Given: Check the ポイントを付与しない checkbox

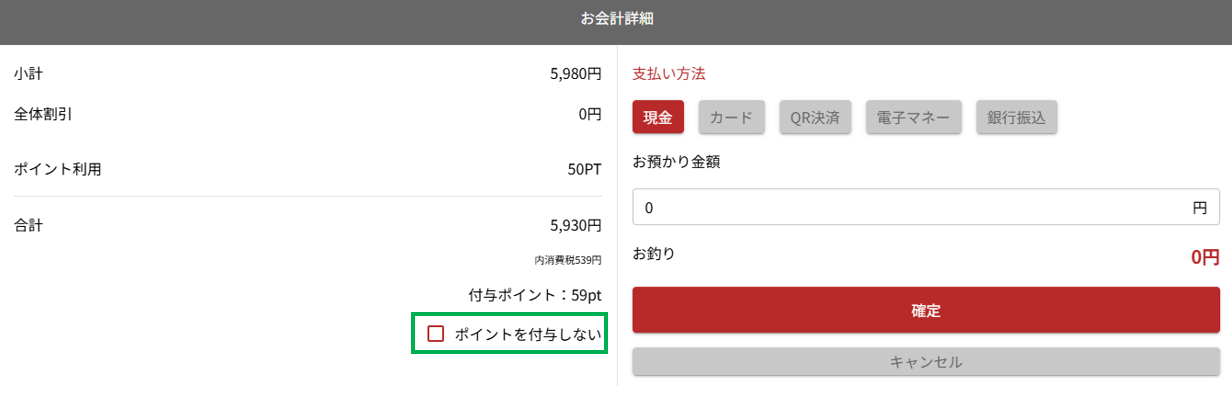Looking at the screenshot, I should [x=436, y=334].
